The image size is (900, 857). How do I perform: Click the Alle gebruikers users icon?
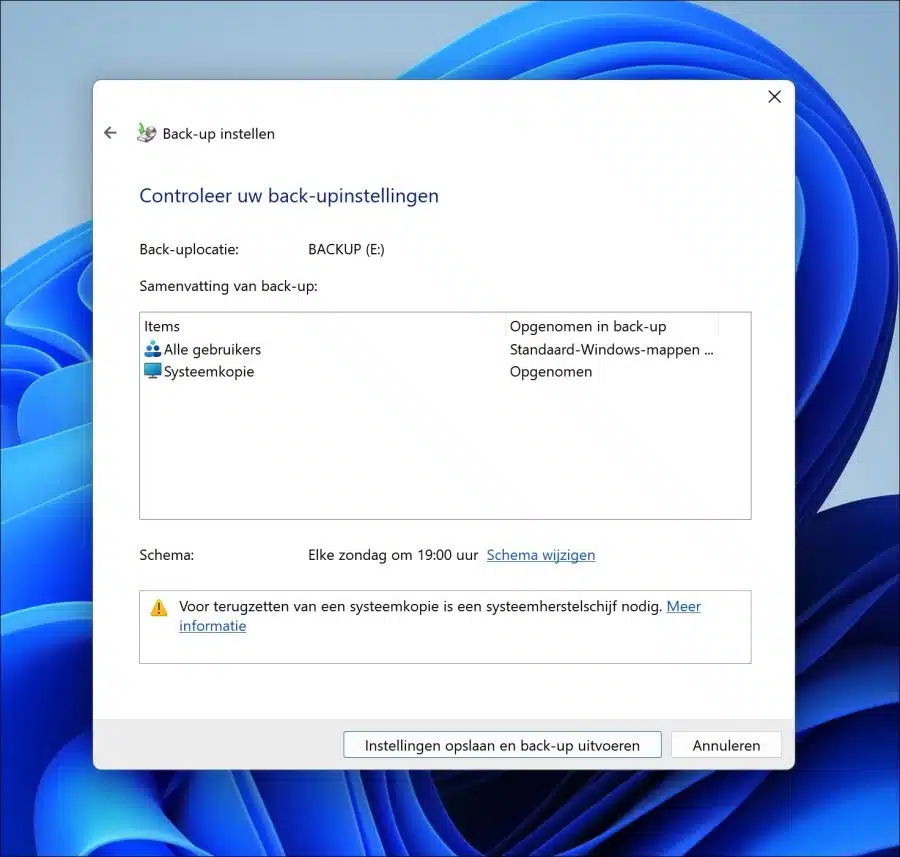point(153,349)
